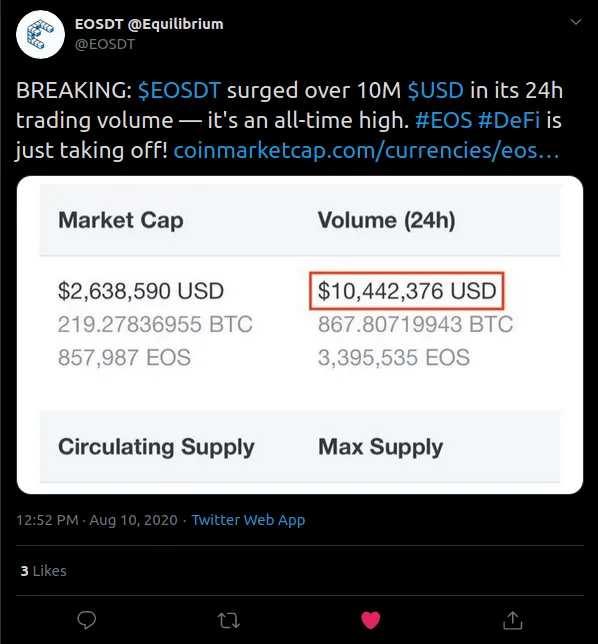
Task: Open the EOSDT @Equilibrium display name
Action: [x=149, y=24]
